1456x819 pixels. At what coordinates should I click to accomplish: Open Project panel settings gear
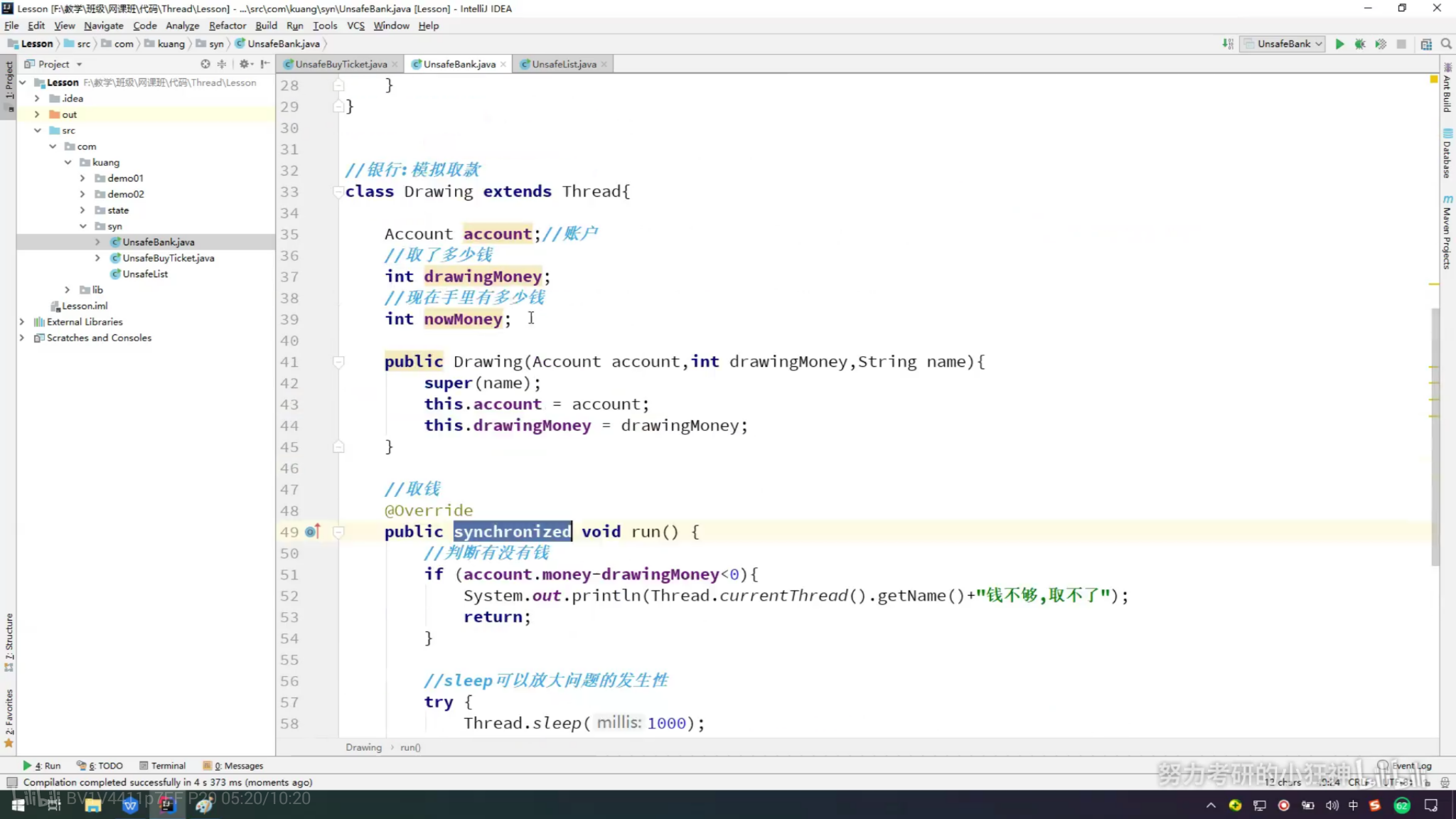pyautogui.click(x=245, y=64)
